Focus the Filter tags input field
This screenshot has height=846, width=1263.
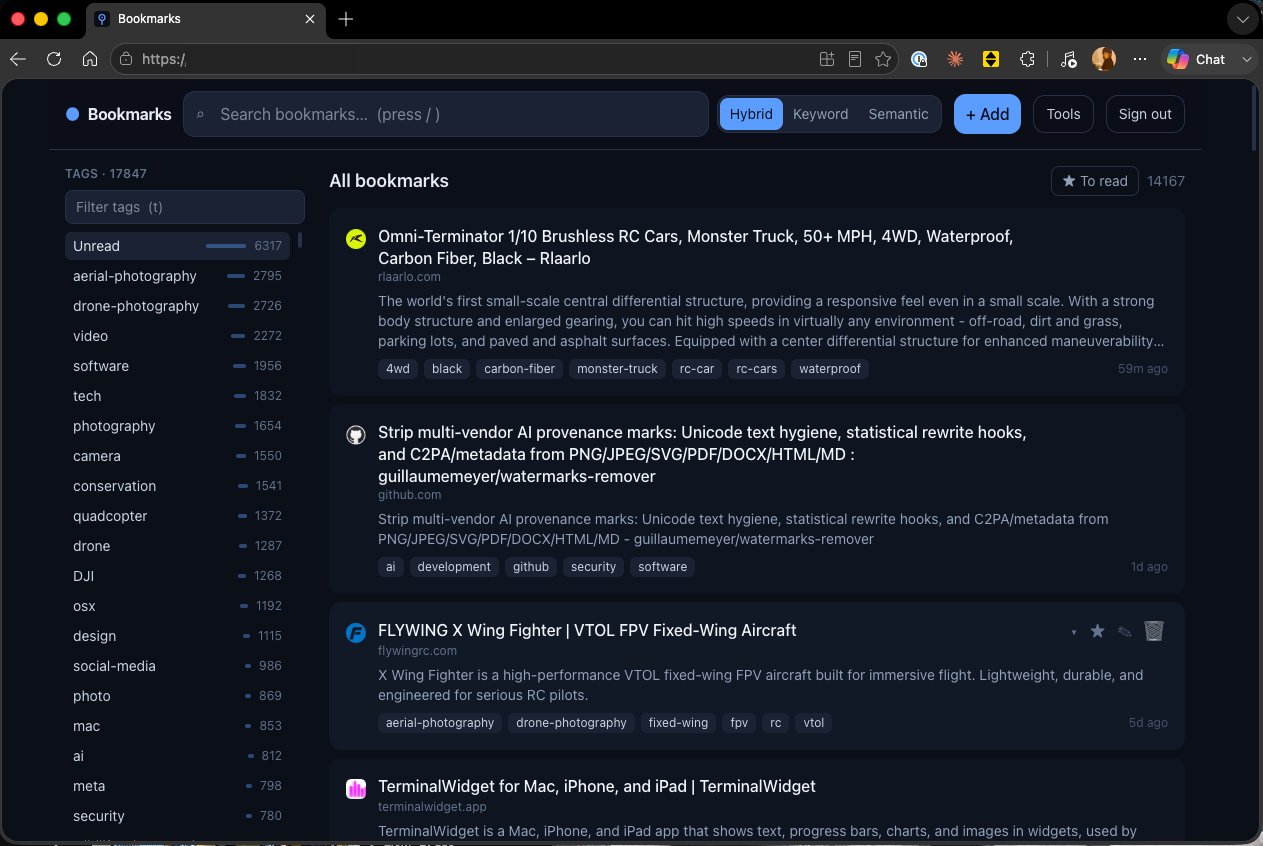click(x=185, y=207)
